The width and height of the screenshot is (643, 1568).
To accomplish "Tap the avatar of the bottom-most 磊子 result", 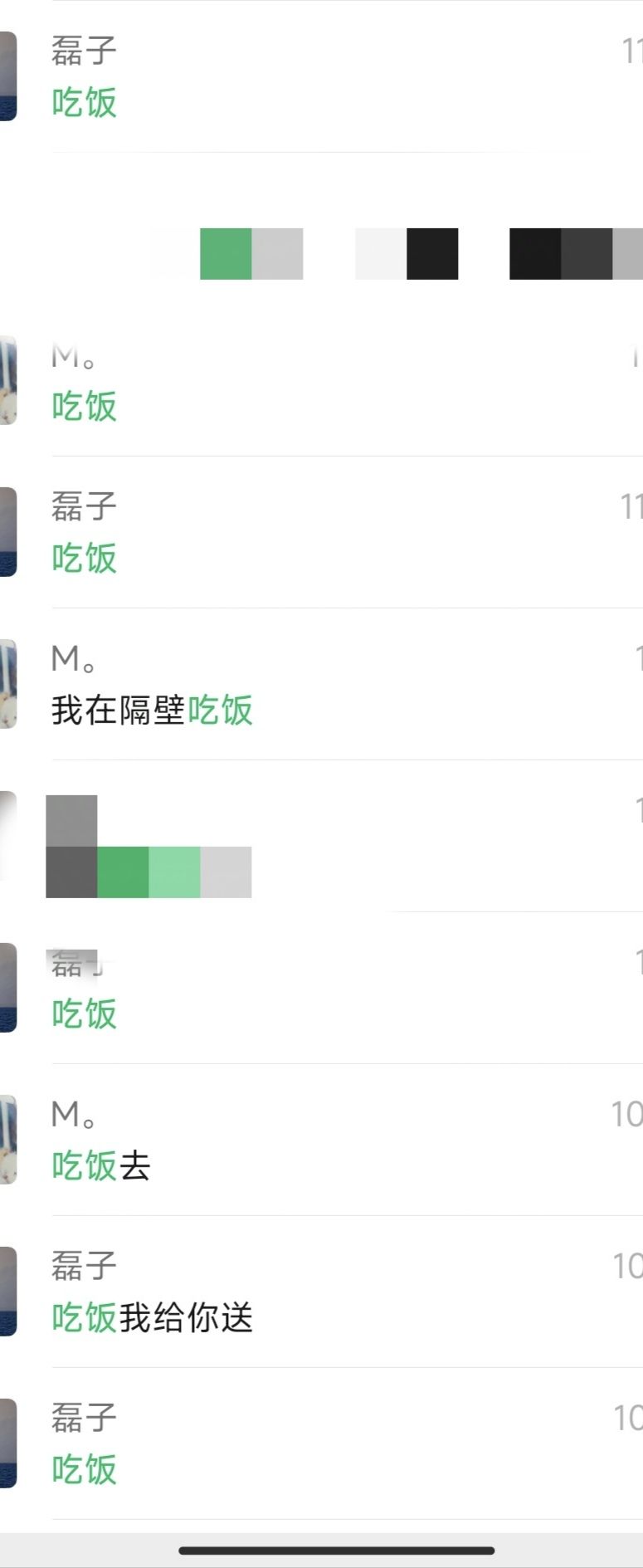I will click(x=7, y=1443).
